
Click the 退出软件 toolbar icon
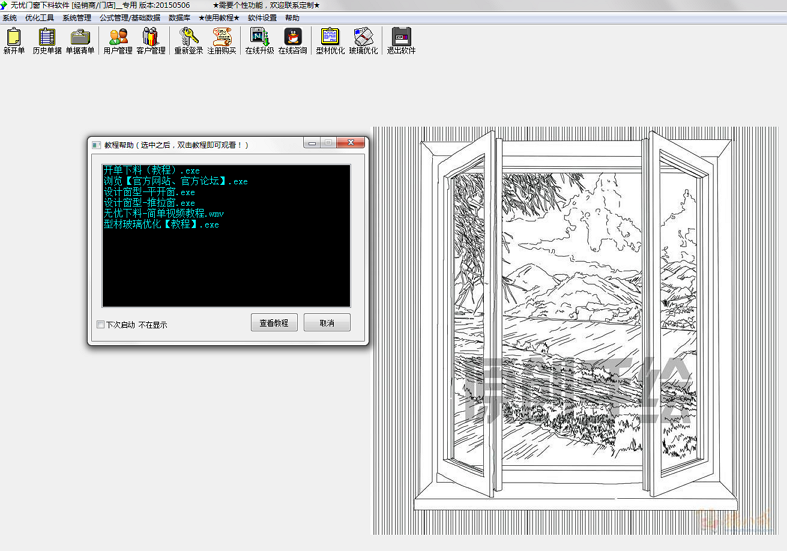pos(401,41)
